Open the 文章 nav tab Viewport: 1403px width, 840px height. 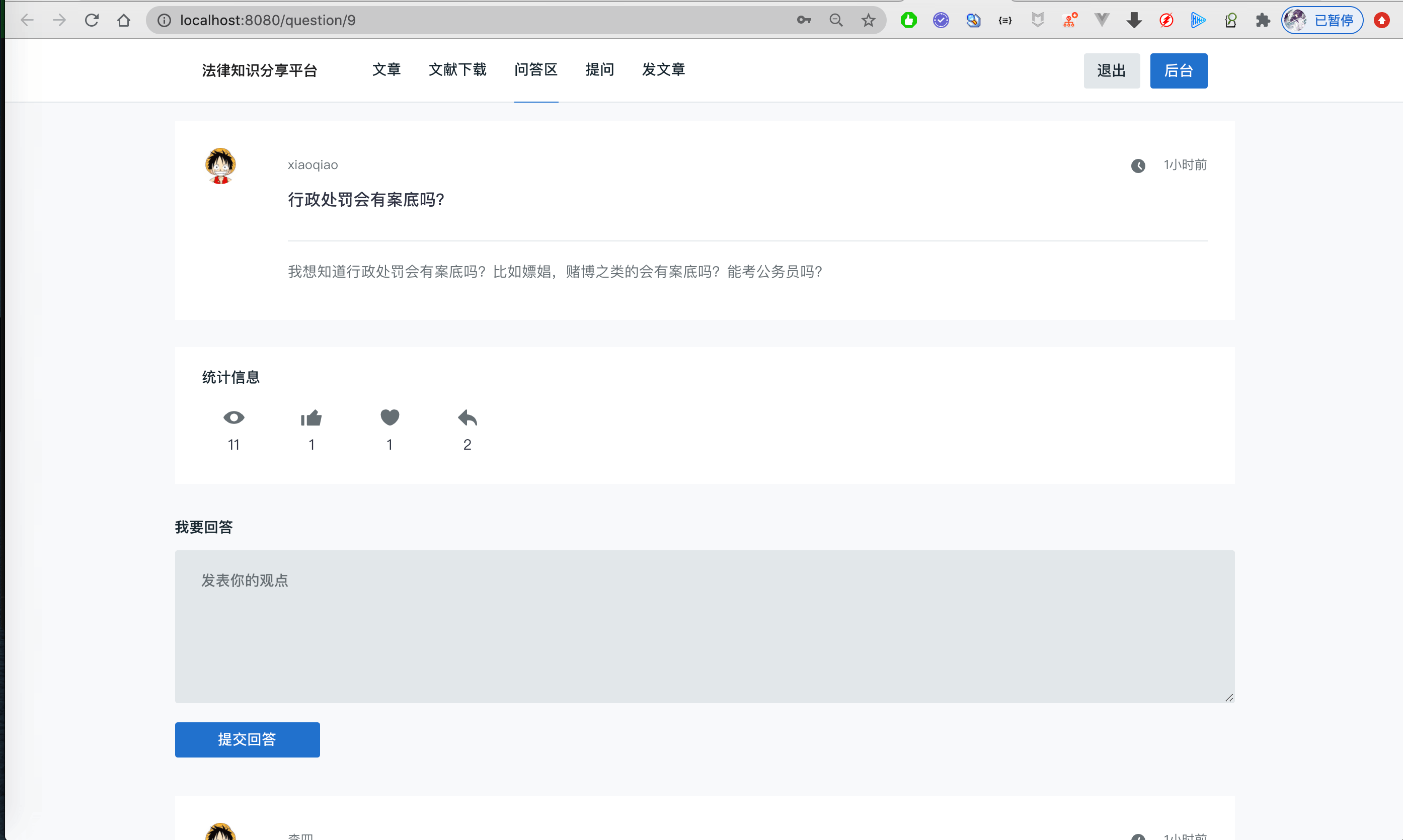pyautogui.click(x=386, y=69)
